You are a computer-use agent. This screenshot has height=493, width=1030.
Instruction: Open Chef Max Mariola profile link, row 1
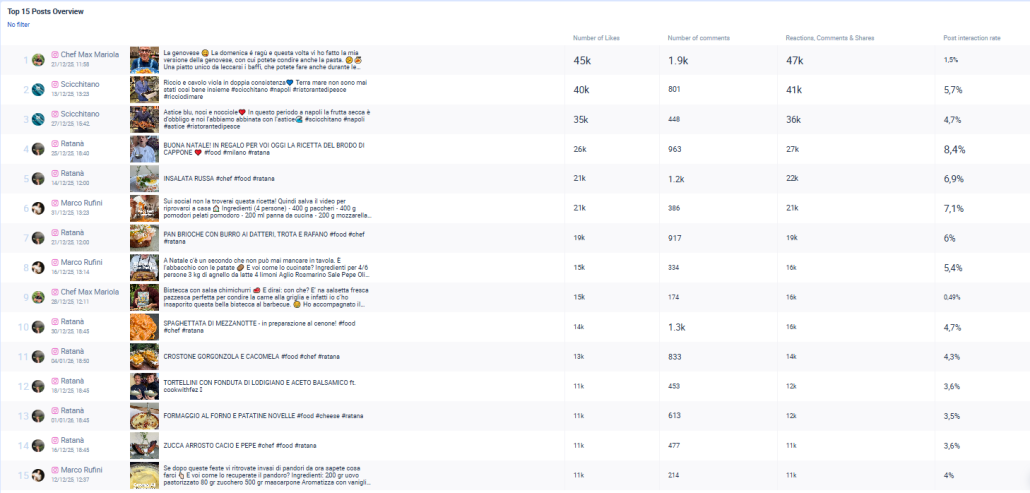(x=90, y=55)
